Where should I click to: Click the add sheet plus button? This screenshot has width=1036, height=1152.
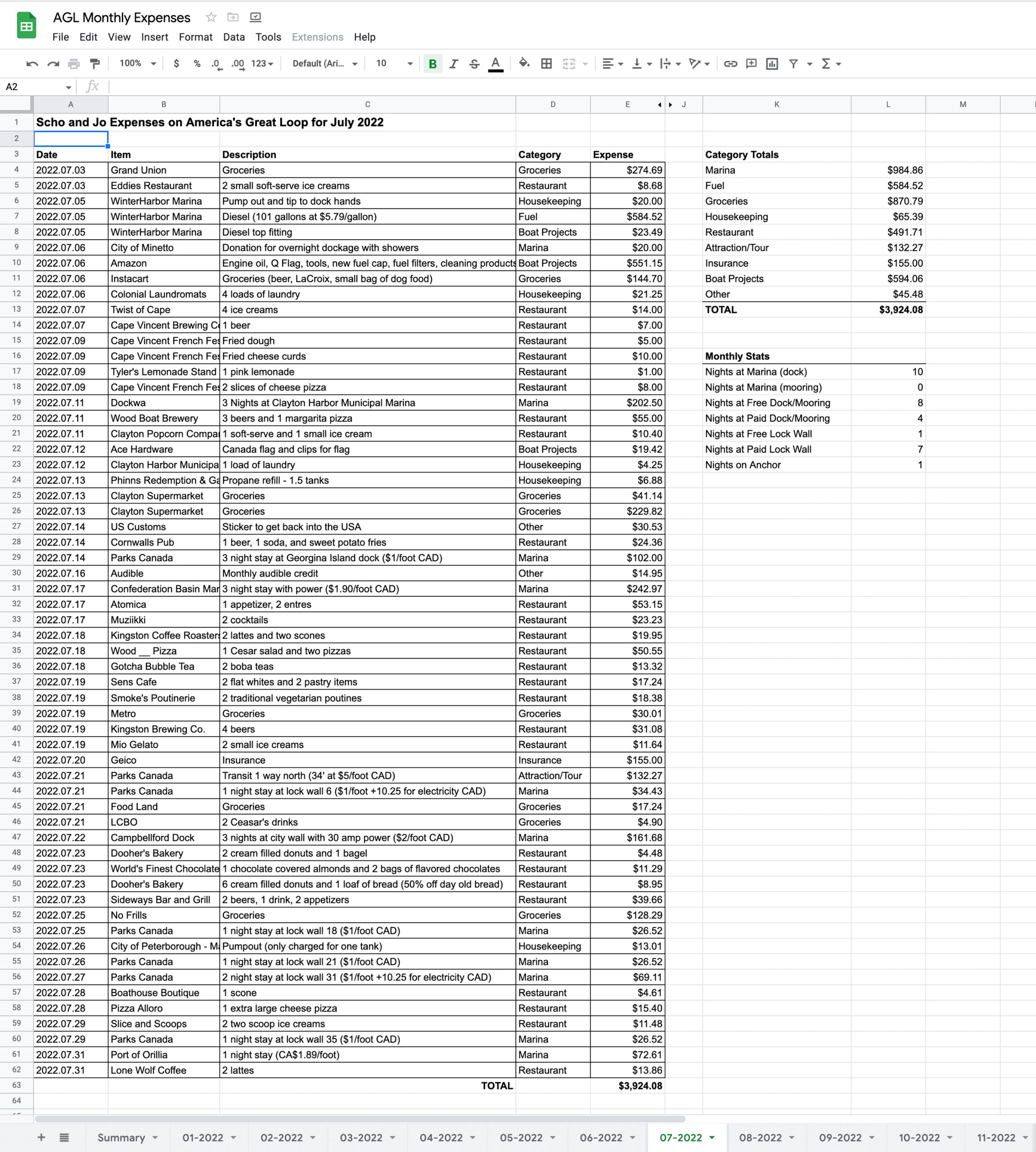click(x=41, y=1137)
